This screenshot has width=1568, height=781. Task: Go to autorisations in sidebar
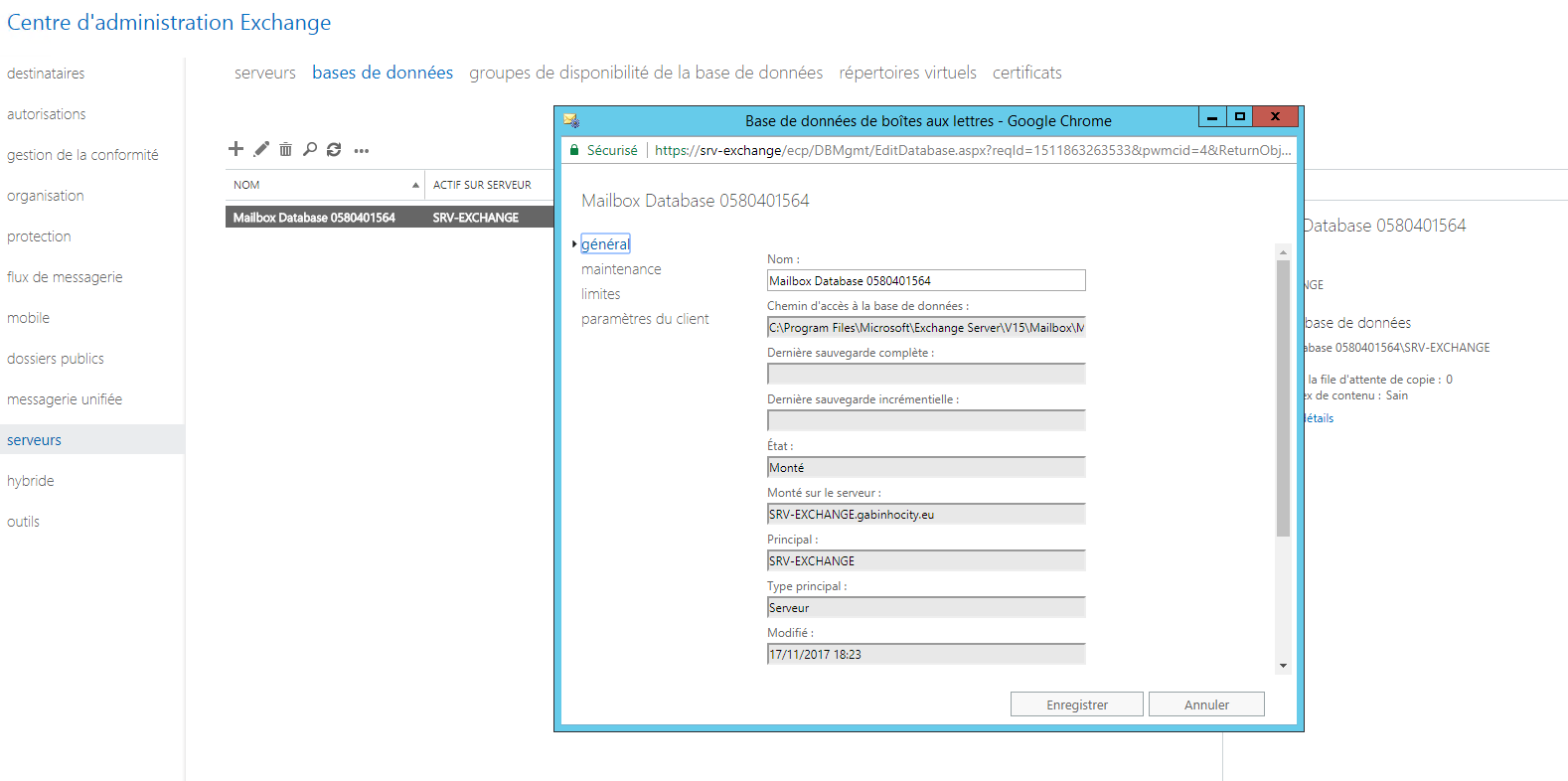pyautogui.click(x=46, y=114)
